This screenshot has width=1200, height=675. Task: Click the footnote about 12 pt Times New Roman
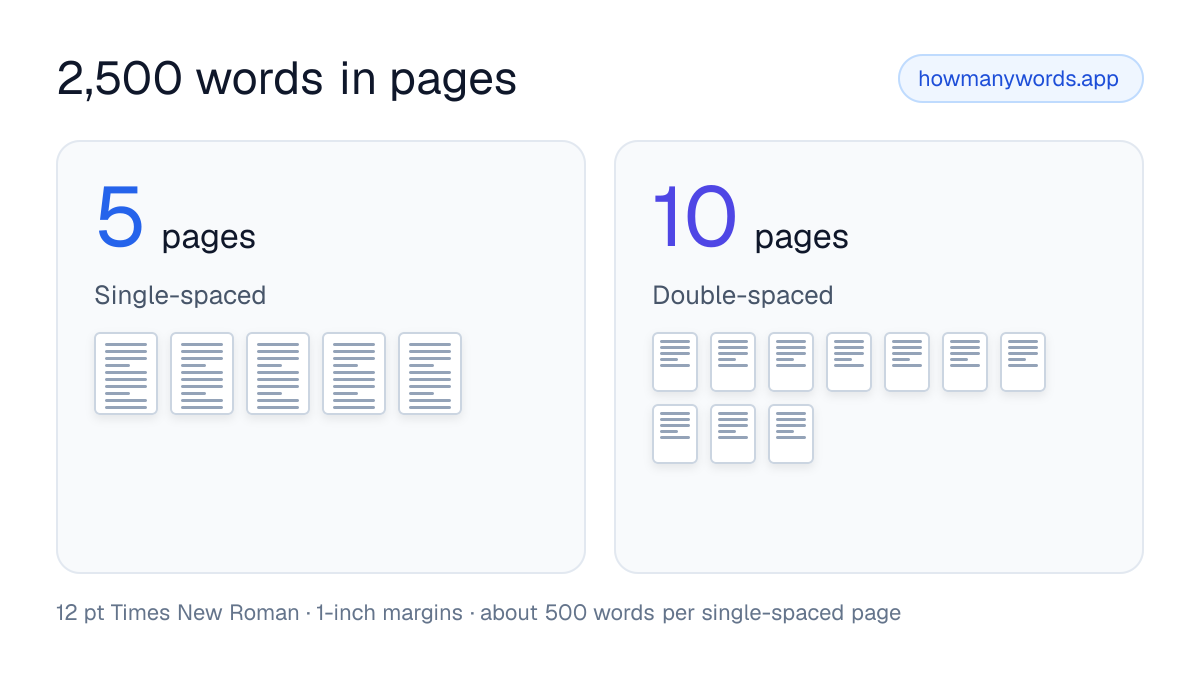(x=479, y=613)
